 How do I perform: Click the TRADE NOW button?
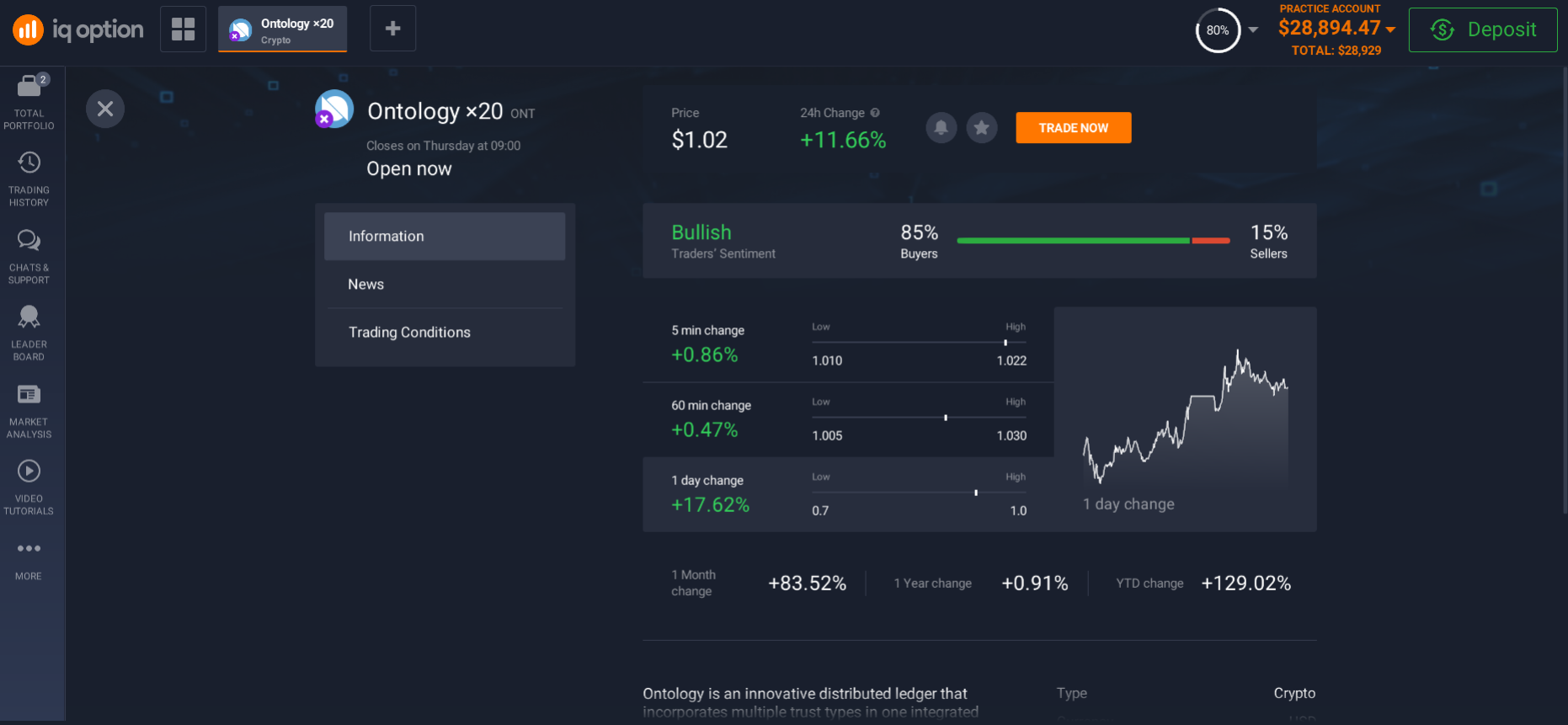1074,128
